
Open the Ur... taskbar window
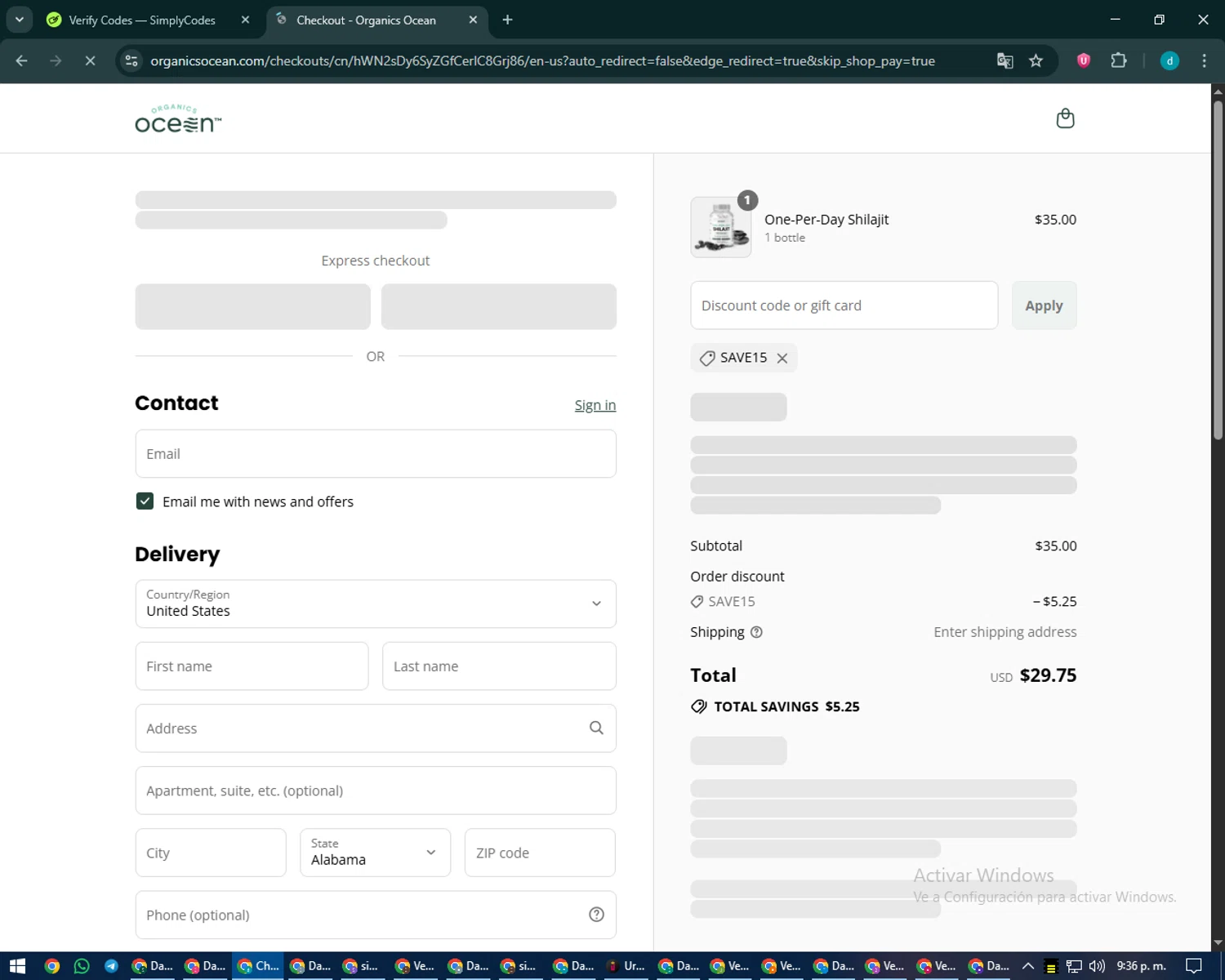click(x=625, y=966)
